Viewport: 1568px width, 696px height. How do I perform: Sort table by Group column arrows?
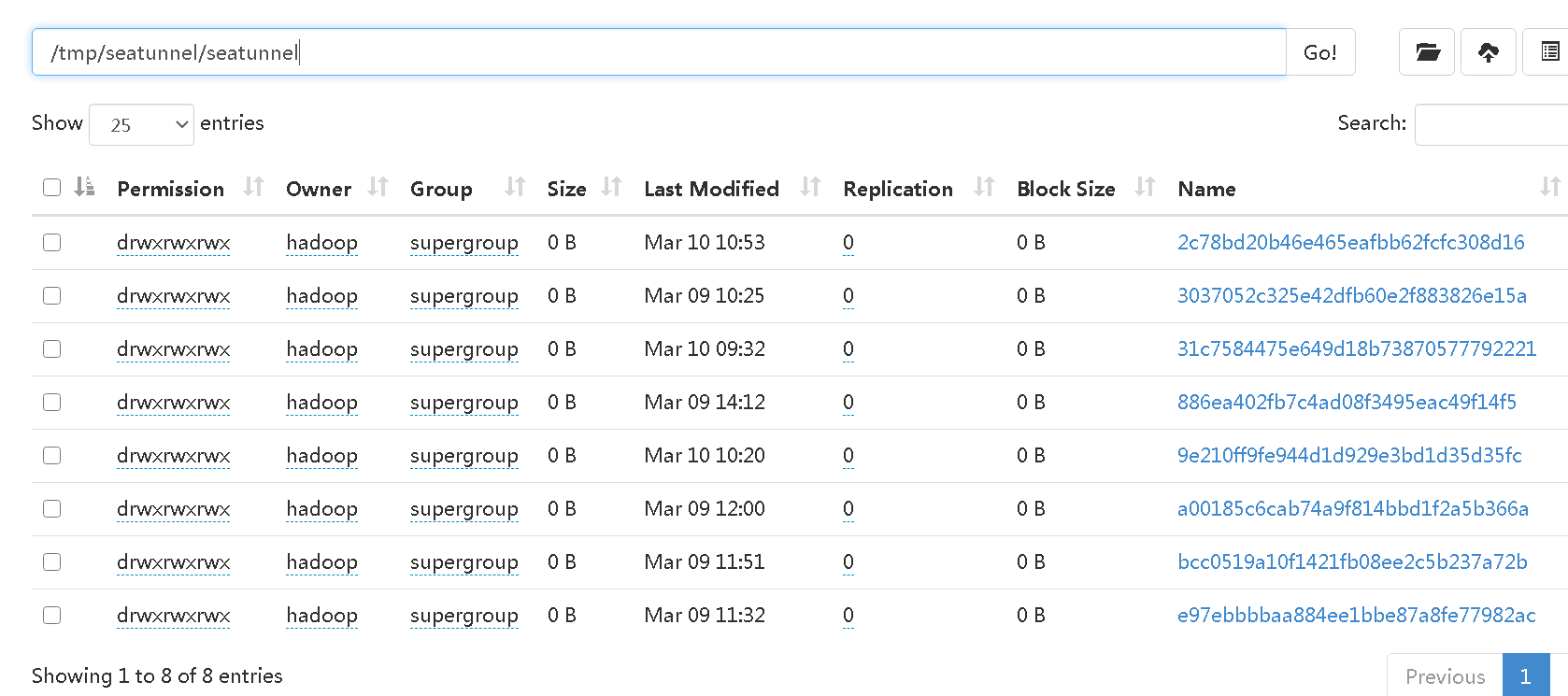point(515,187)
